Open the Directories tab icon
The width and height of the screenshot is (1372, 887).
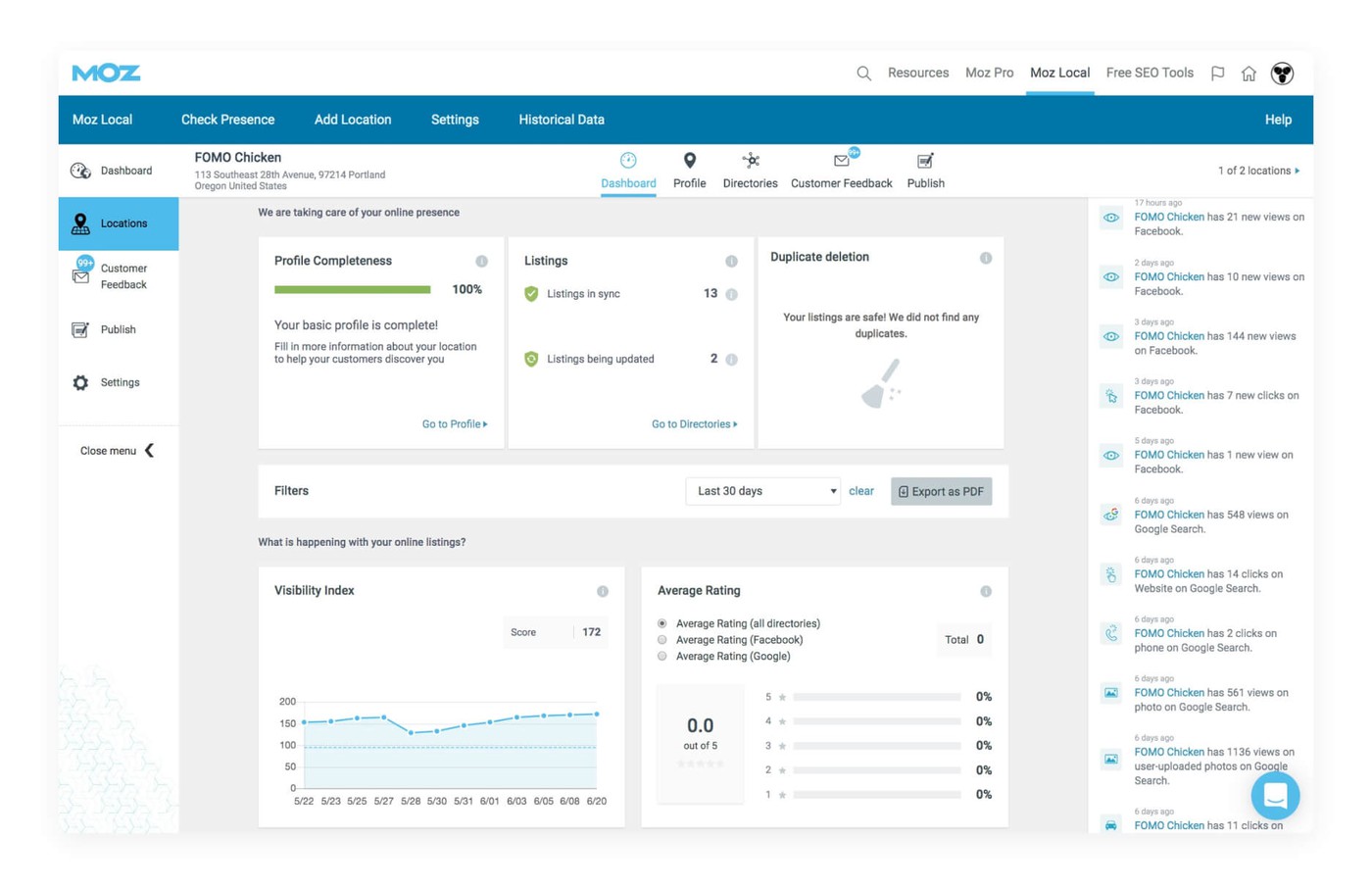751,161
